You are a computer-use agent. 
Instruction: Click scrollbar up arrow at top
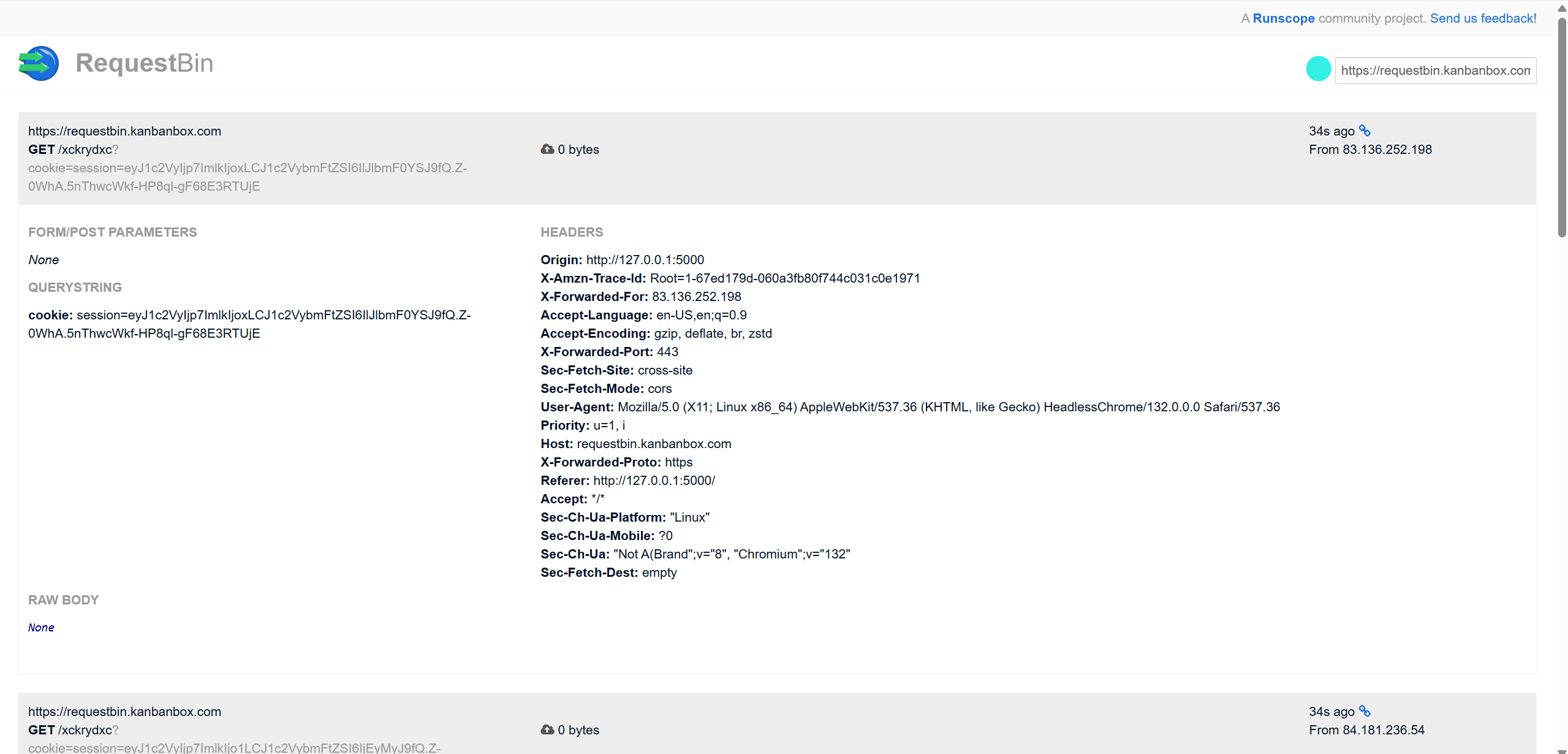click(1562, 8)
